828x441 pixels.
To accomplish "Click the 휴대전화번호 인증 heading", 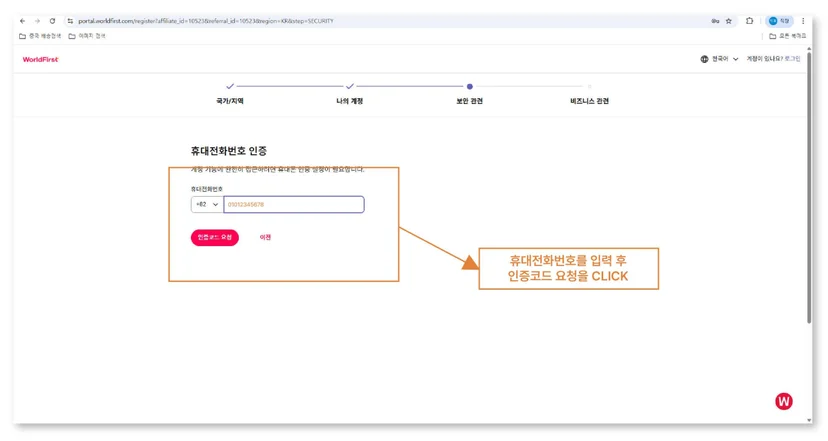I will tap(229, 151).
